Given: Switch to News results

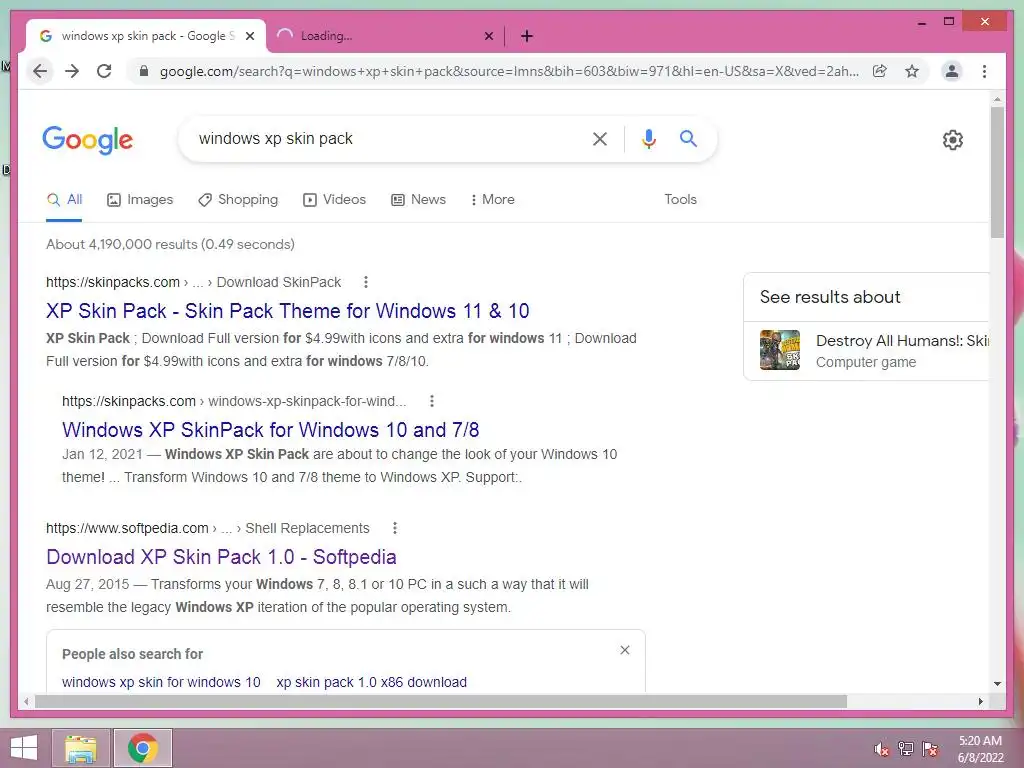Looking at the screenshot, I should click(x=419, y=200).
